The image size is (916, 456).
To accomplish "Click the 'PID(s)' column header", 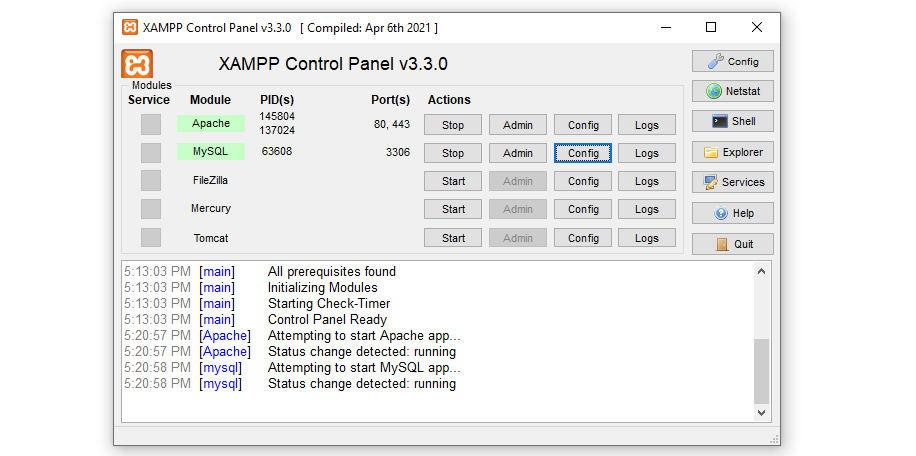I will pyautogui.click(x=277, y=100).
